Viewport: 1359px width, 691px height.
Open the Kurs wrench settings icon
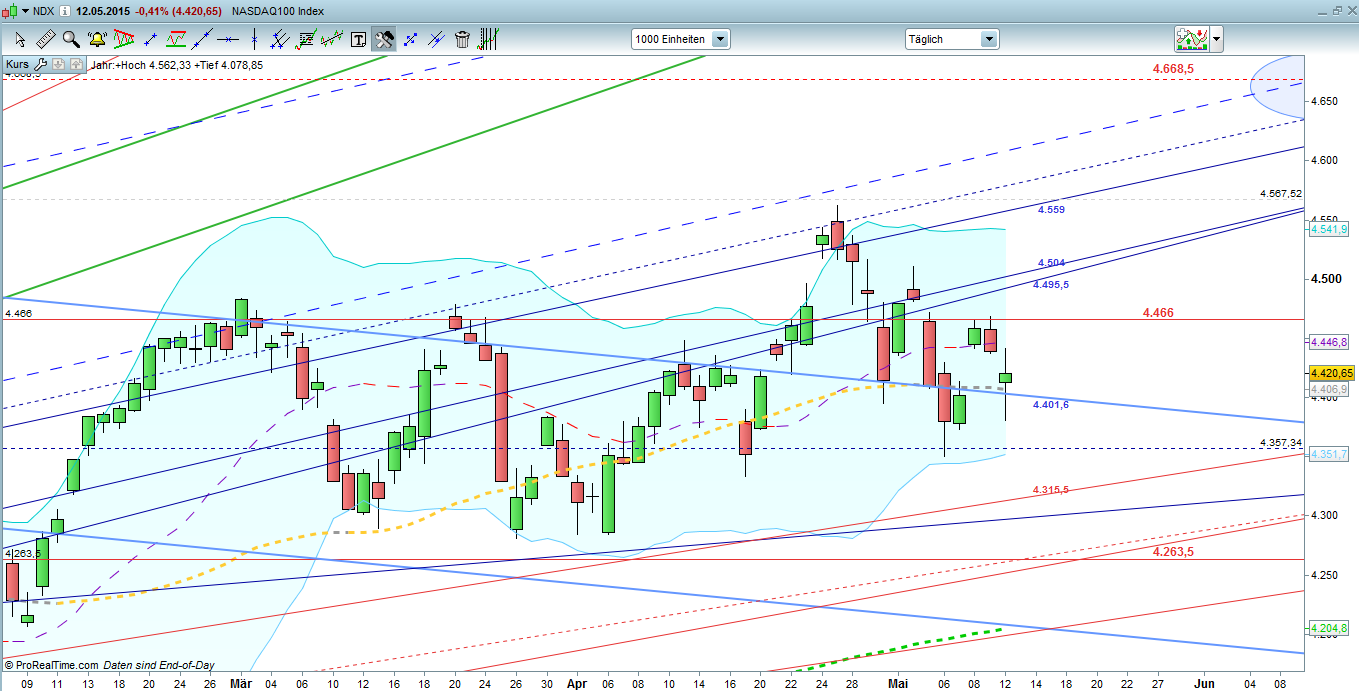click(40, 64)
